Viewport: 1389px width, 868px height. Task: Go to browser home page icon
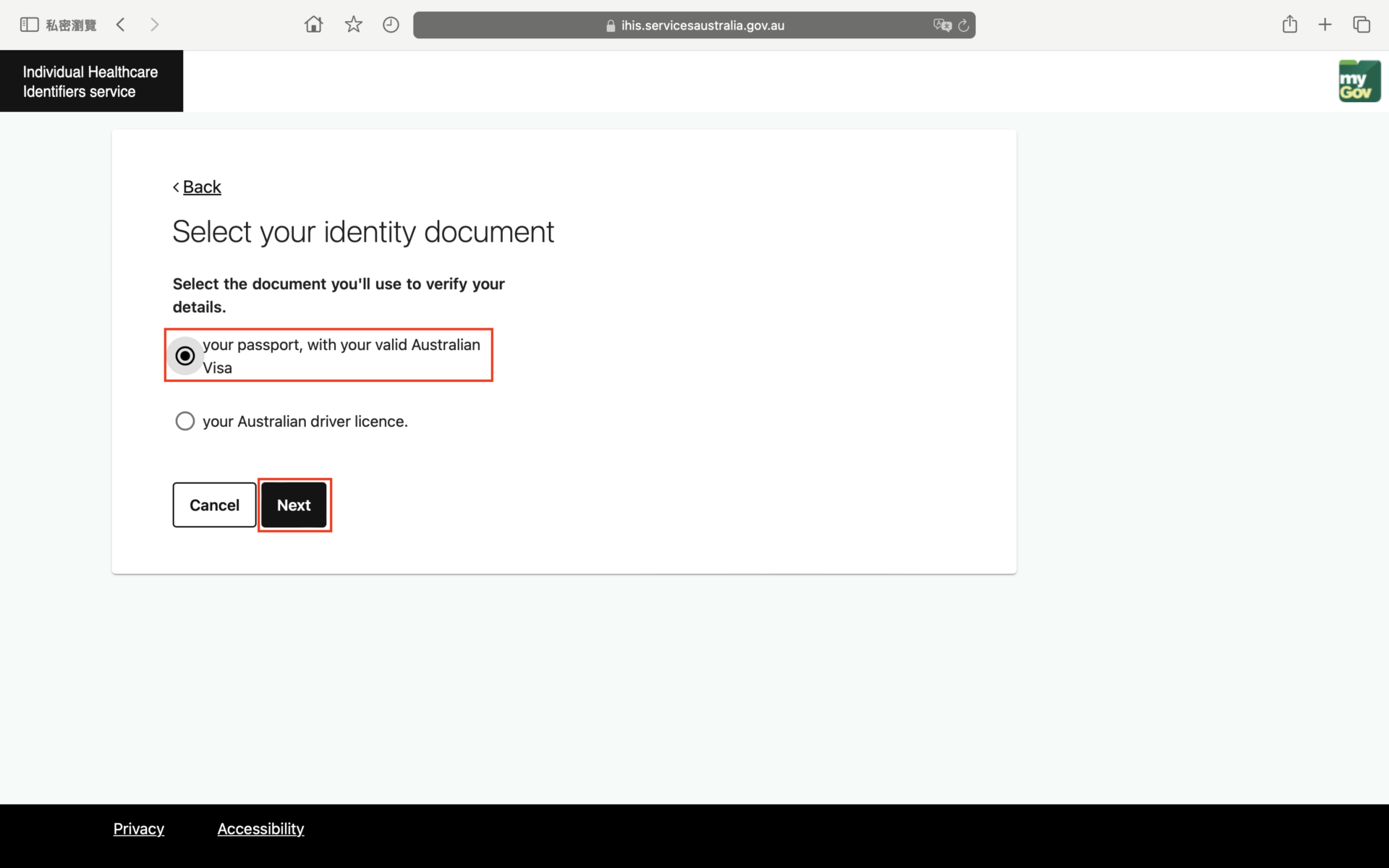313,25
